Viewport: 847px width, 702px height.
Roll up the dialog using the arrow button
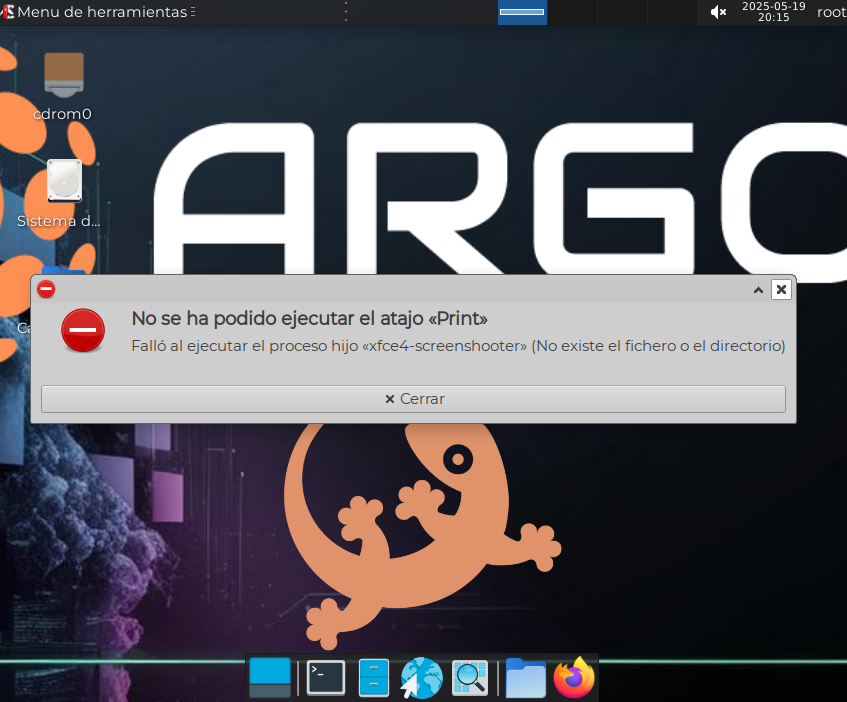point(758,290)
